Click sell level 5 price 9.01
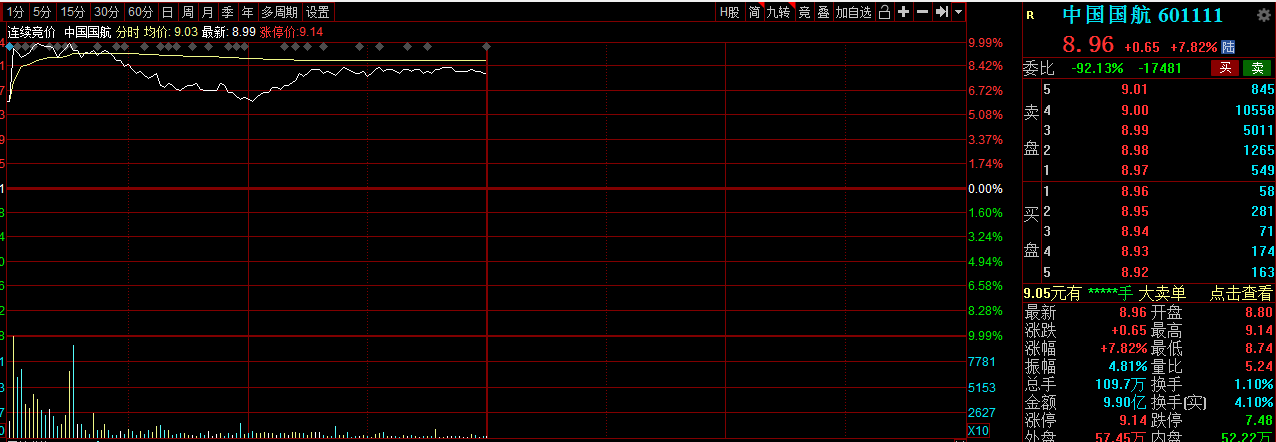1276x442 pixels. tap(1134, 91)
